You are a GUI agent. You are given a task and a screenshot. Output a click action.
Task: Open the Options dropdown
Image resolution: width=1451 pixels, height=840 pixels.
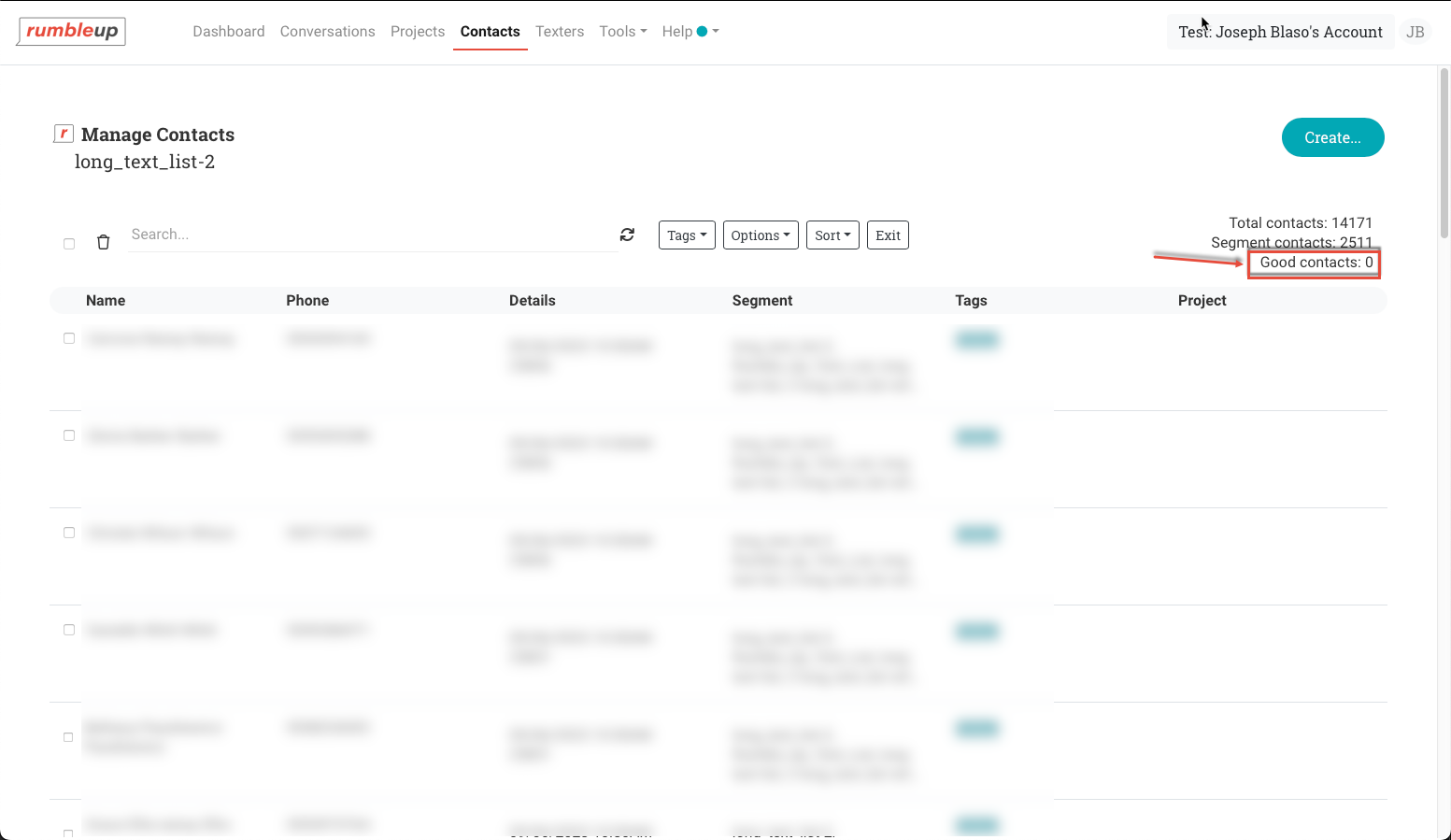(761, 235)
